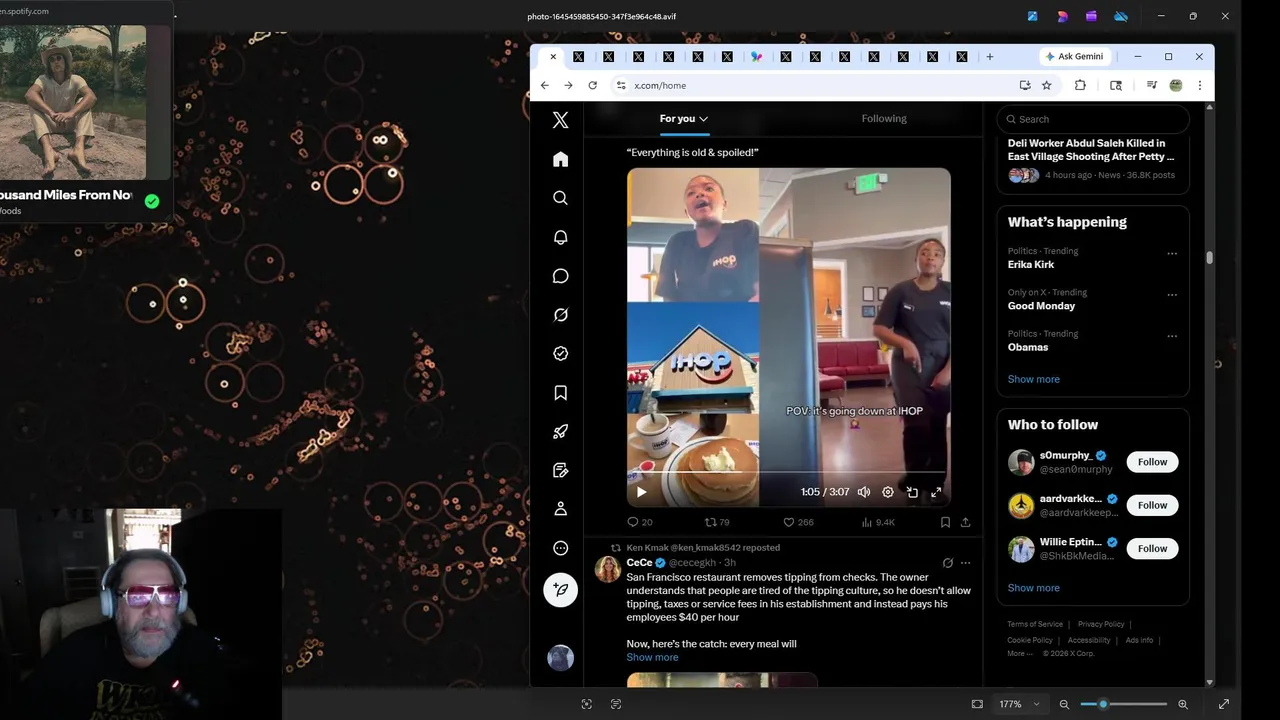Open X Home from the sidebar
The height and width of the screenshot is (720, 1280).
pyautogui.click(x=560, y=159)
